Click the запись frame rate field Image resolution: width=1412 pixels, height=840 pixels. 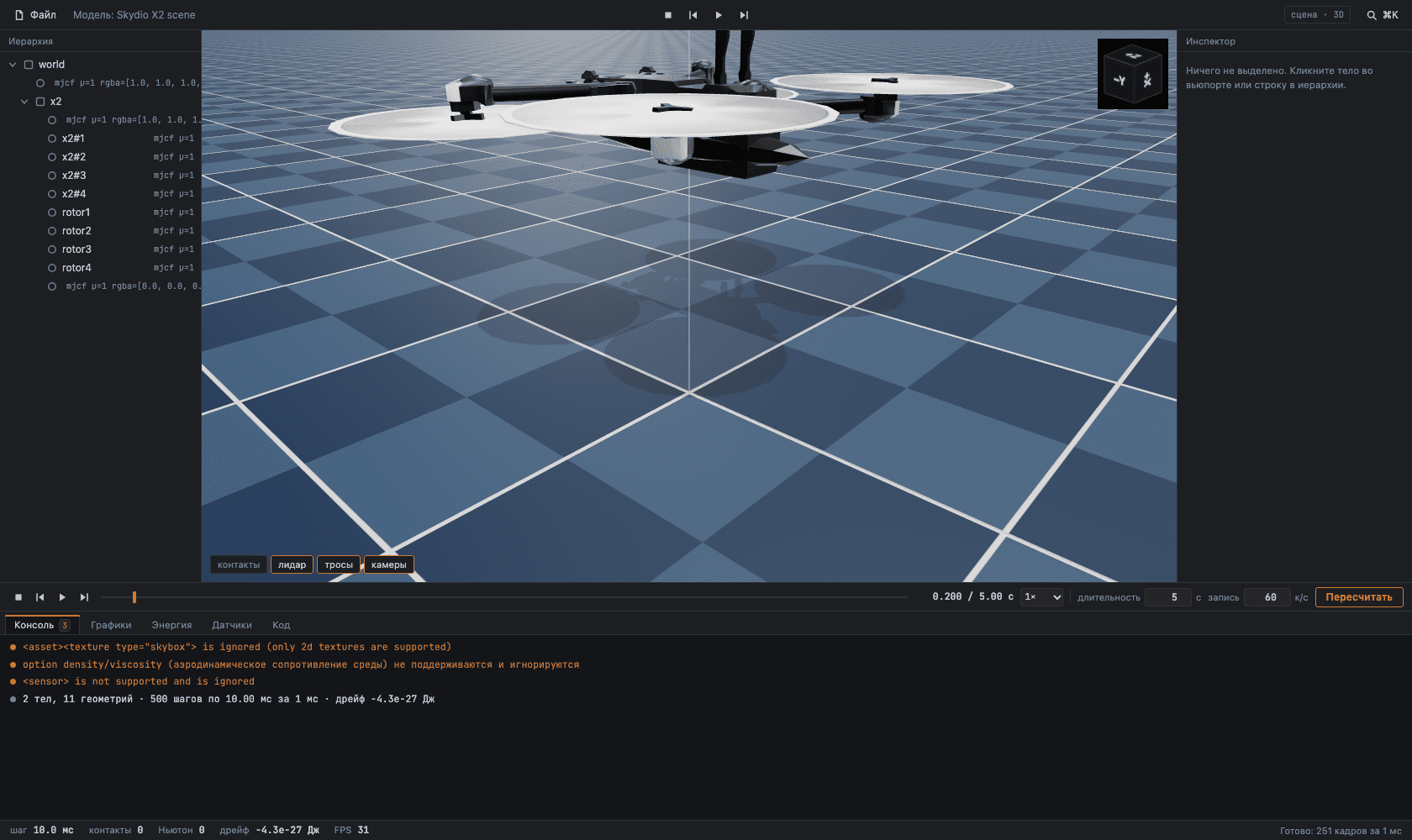click(x=1267, y=597)
